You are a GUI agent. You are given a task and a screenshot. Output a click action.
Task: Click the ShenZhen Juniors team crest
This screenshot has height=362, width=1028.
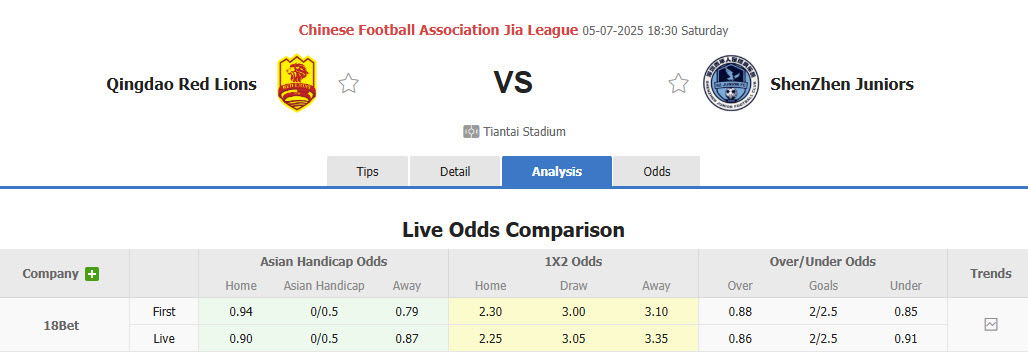pos(731,83)
